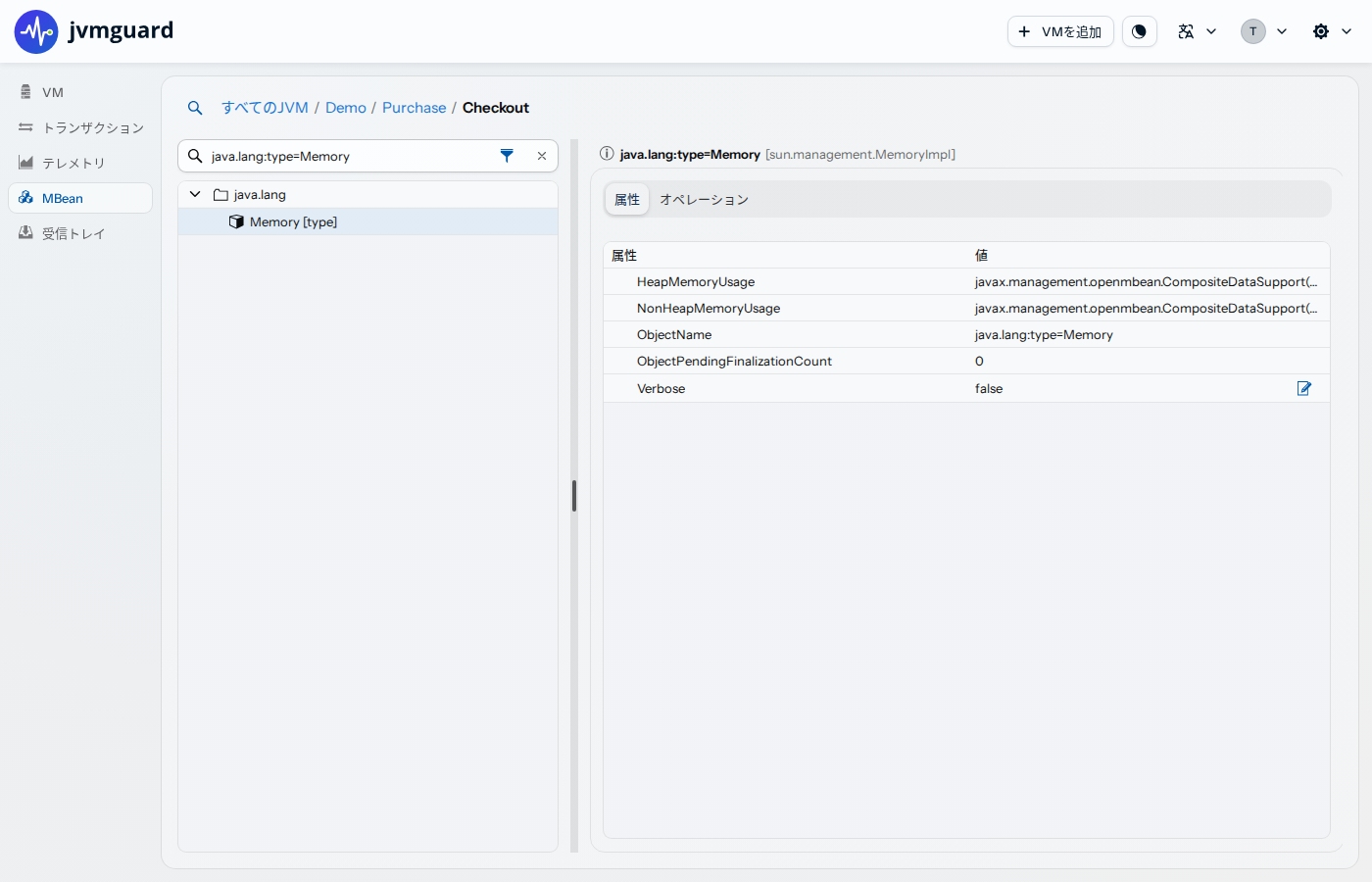1372x882 pixels.
Task: Click the jvmguard heartbeat logo icon
Action: click(36, 31)
